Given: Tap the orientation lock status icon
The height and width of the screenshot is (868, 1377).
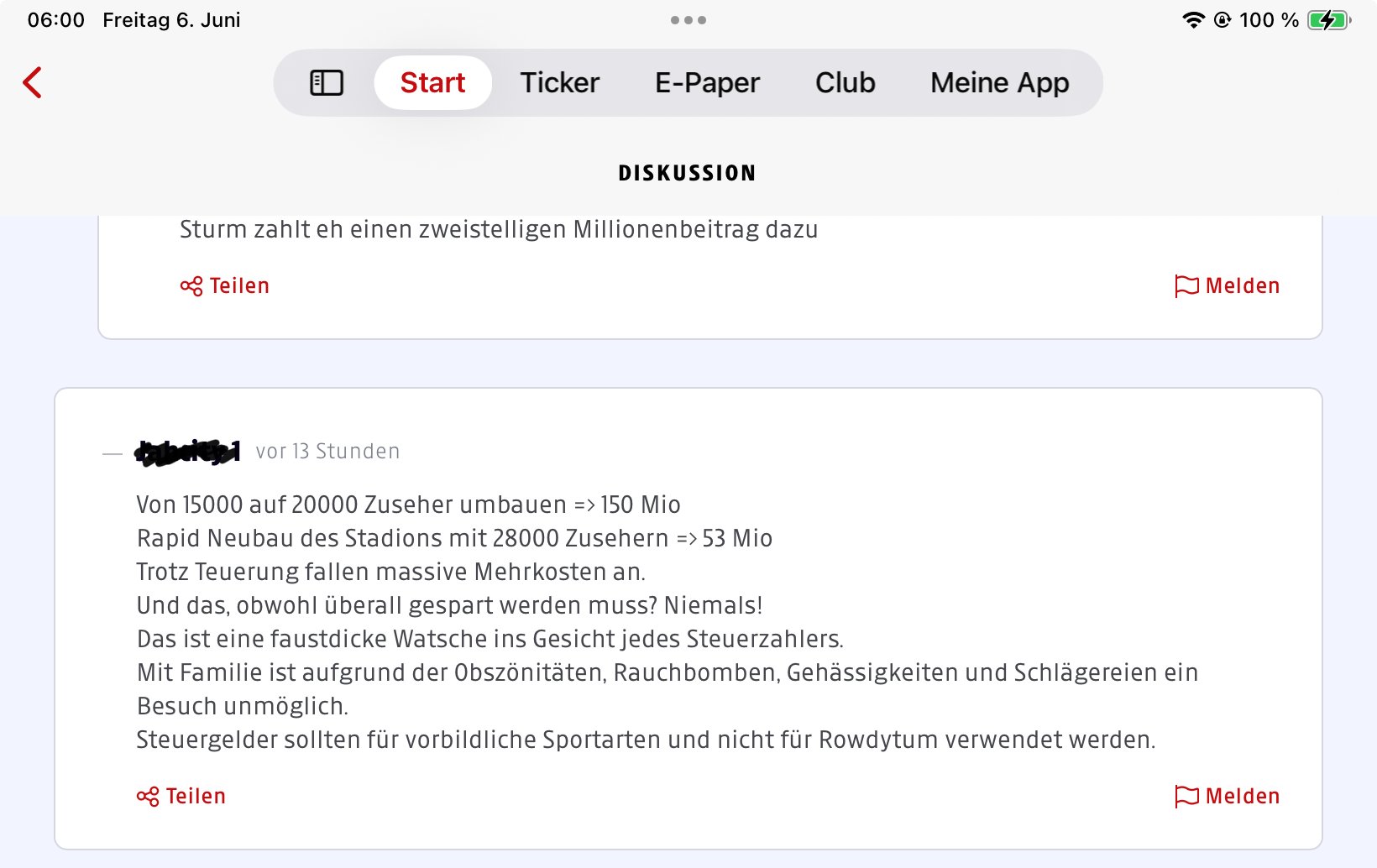Looking at the screenshot, I should coord(1223,20).
